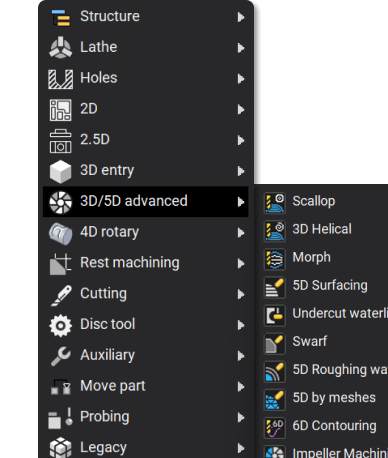The image size is (388, 458).
Task: Open the Disc tool menu entry
Action: [146, 325]
